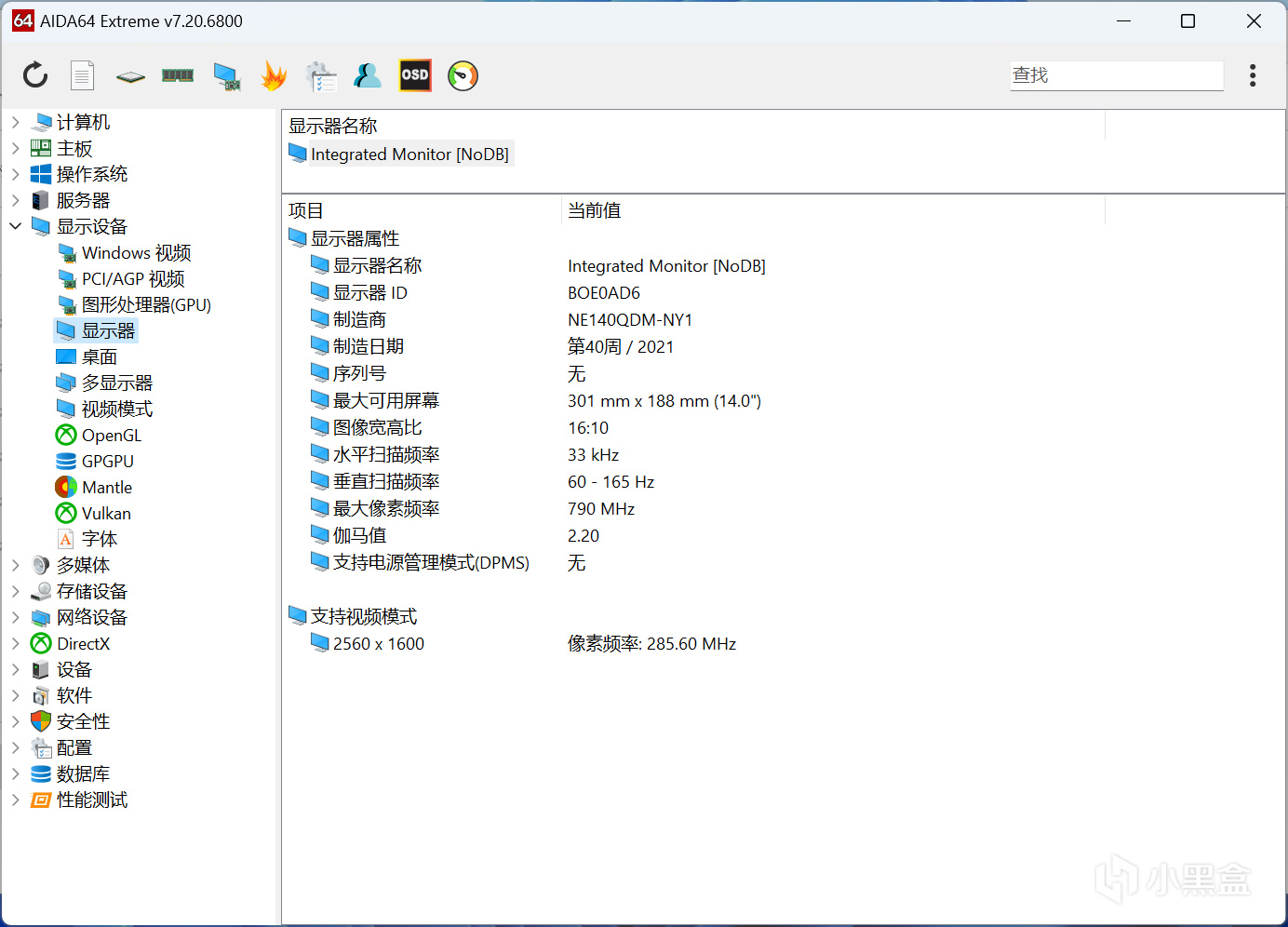Expand the 存储设备 tree node
Screen dimensions: 1288x927
[15, 591]
